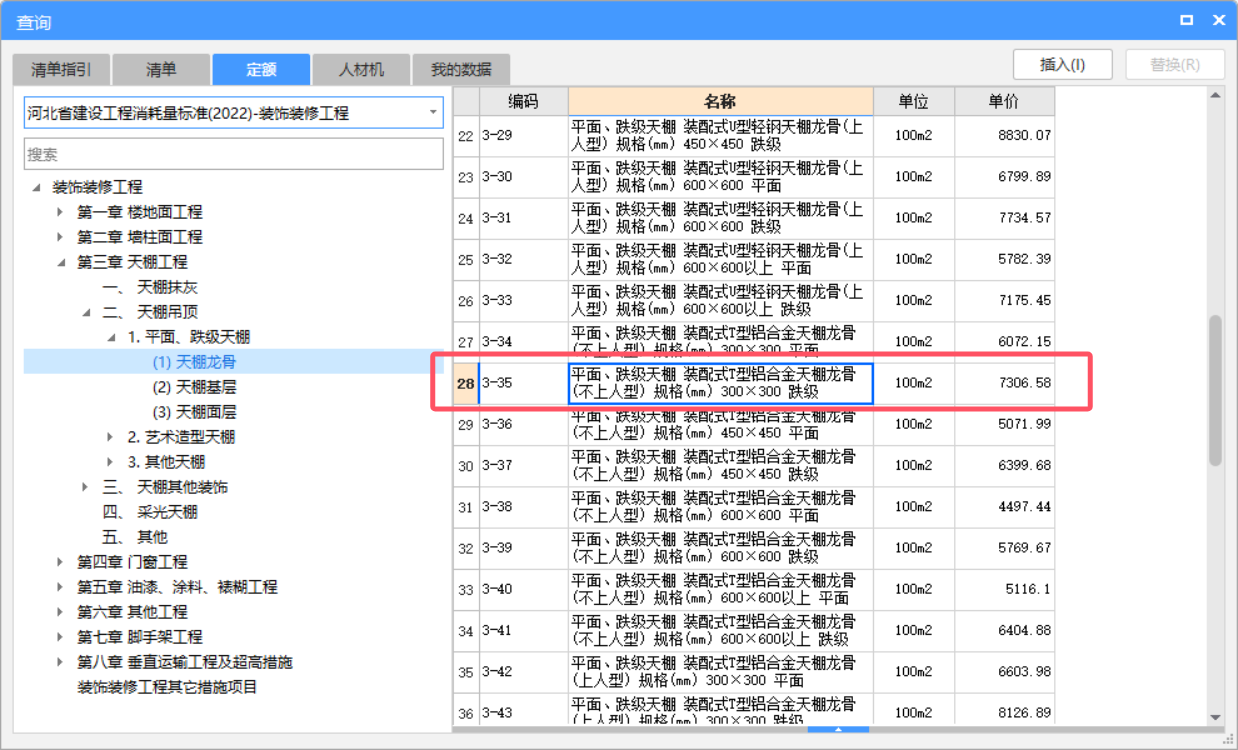Select (1) 天棚龙骨 tree item
Image resolution: width=1238 pixels, height=750 pixels.
point(194,362)
